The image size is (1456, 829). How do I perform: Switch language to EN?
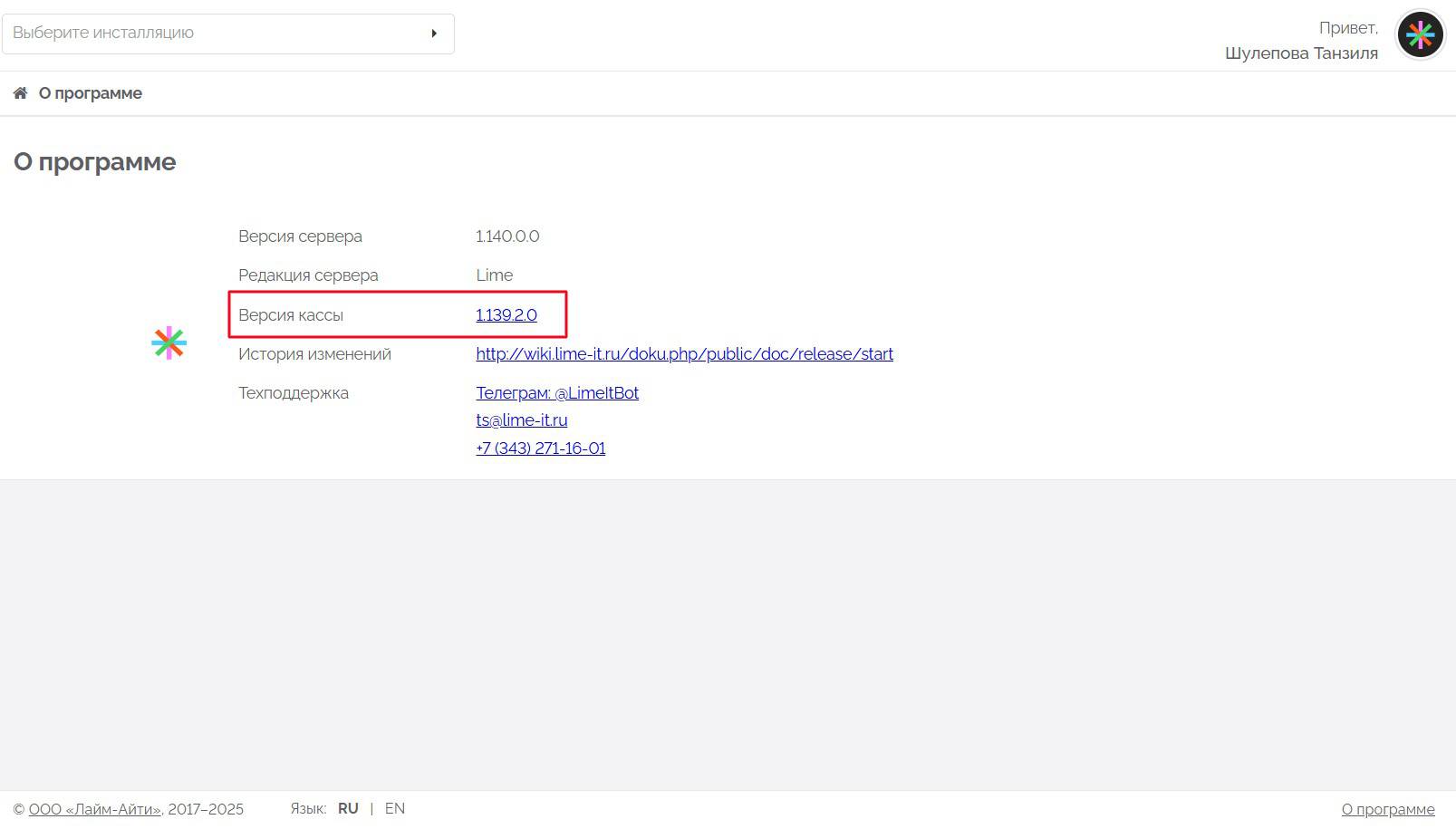[394, 809]
